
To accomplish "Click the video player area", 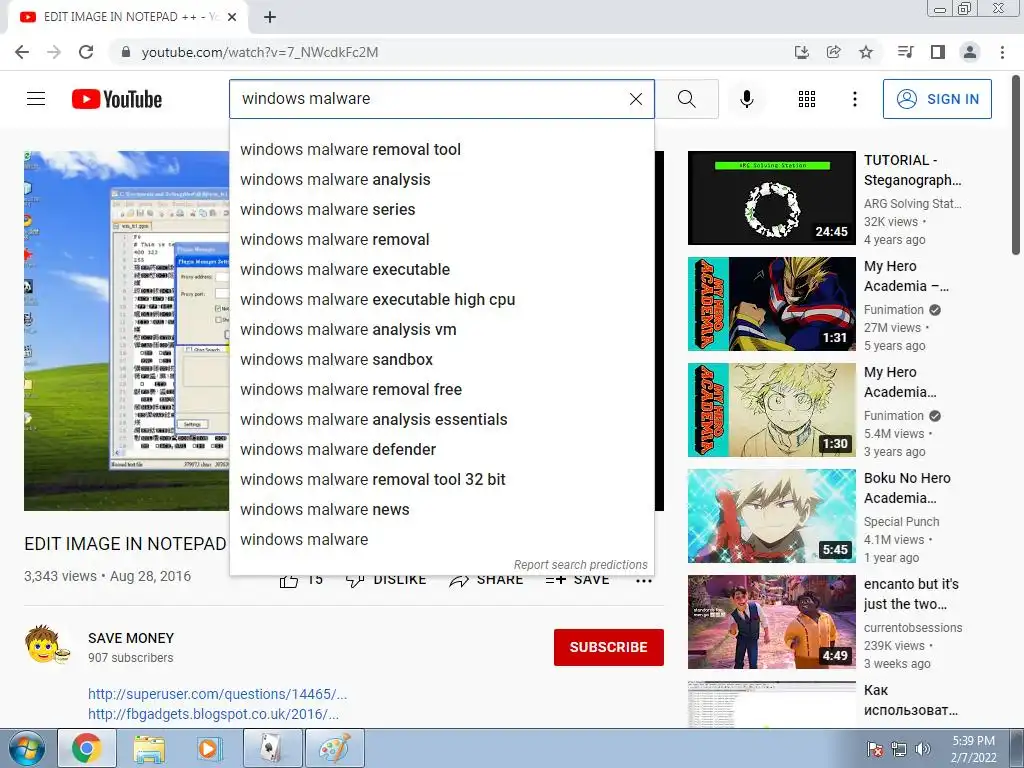I will tap(127, 330).
